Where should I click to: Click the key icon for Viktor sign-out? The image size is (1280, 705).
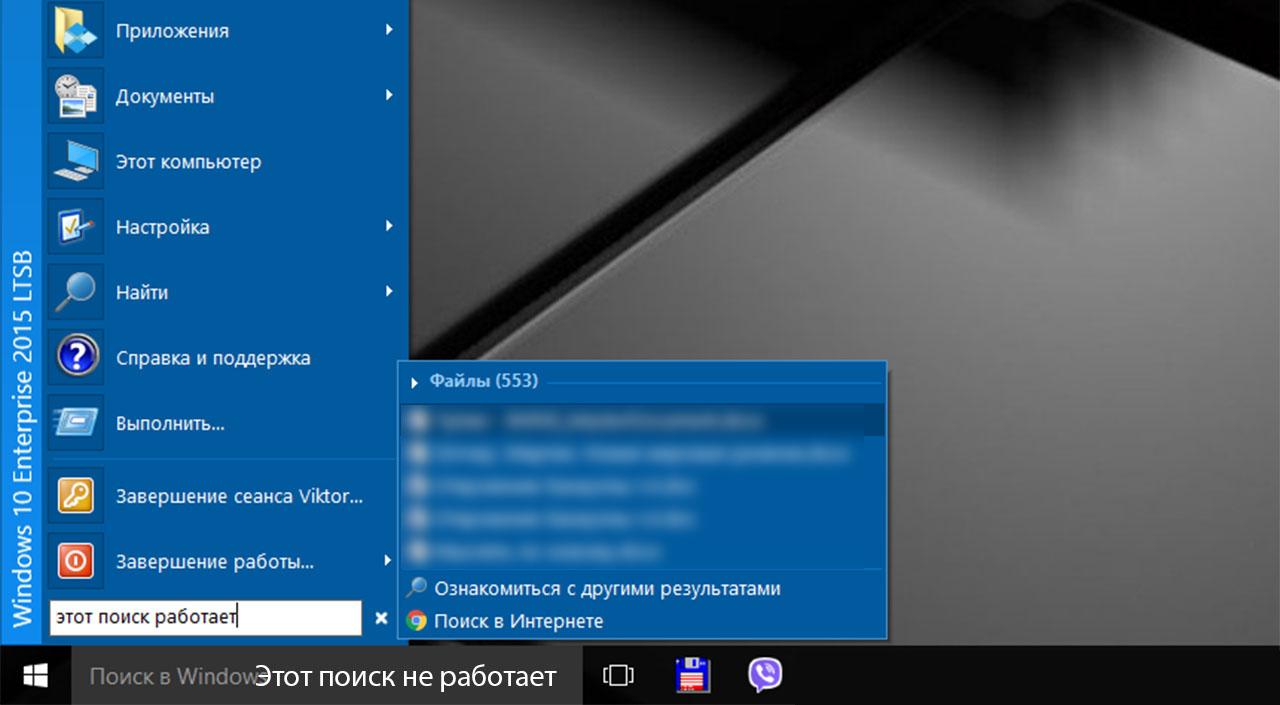76,496
